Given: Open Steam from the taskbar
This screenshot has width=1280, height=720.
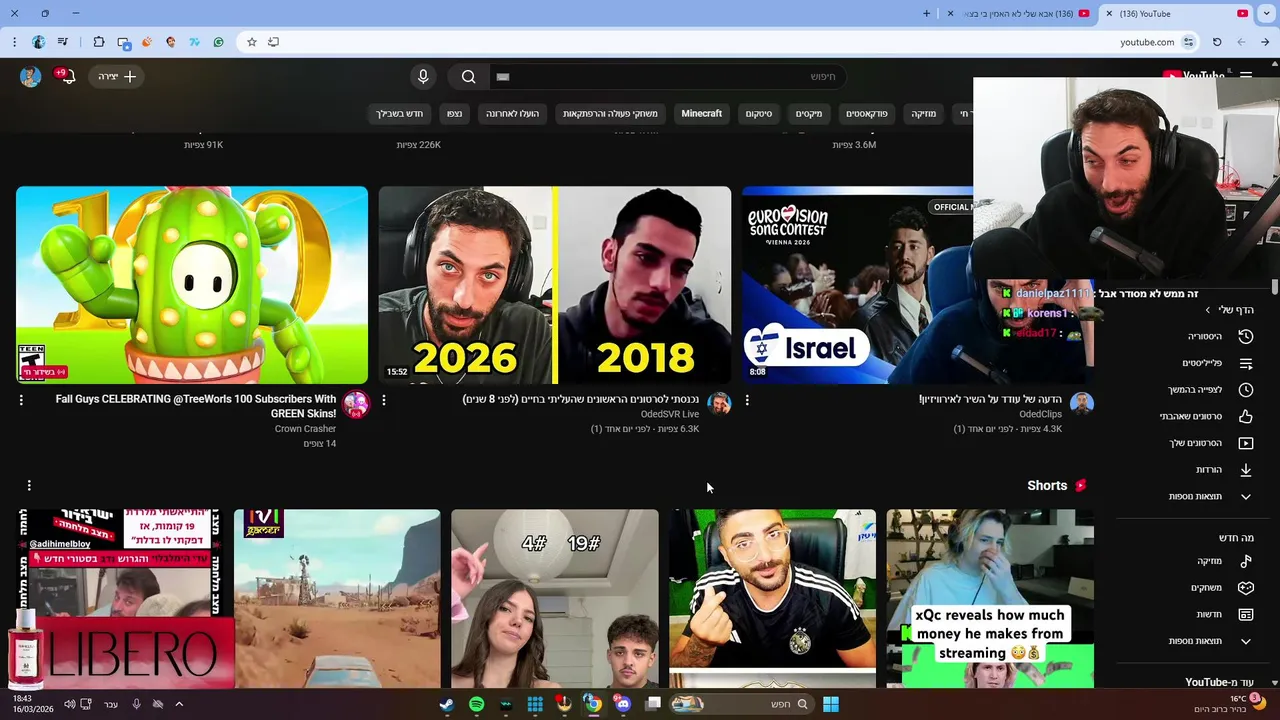Looking at the screenshot, I should point(447,704).
